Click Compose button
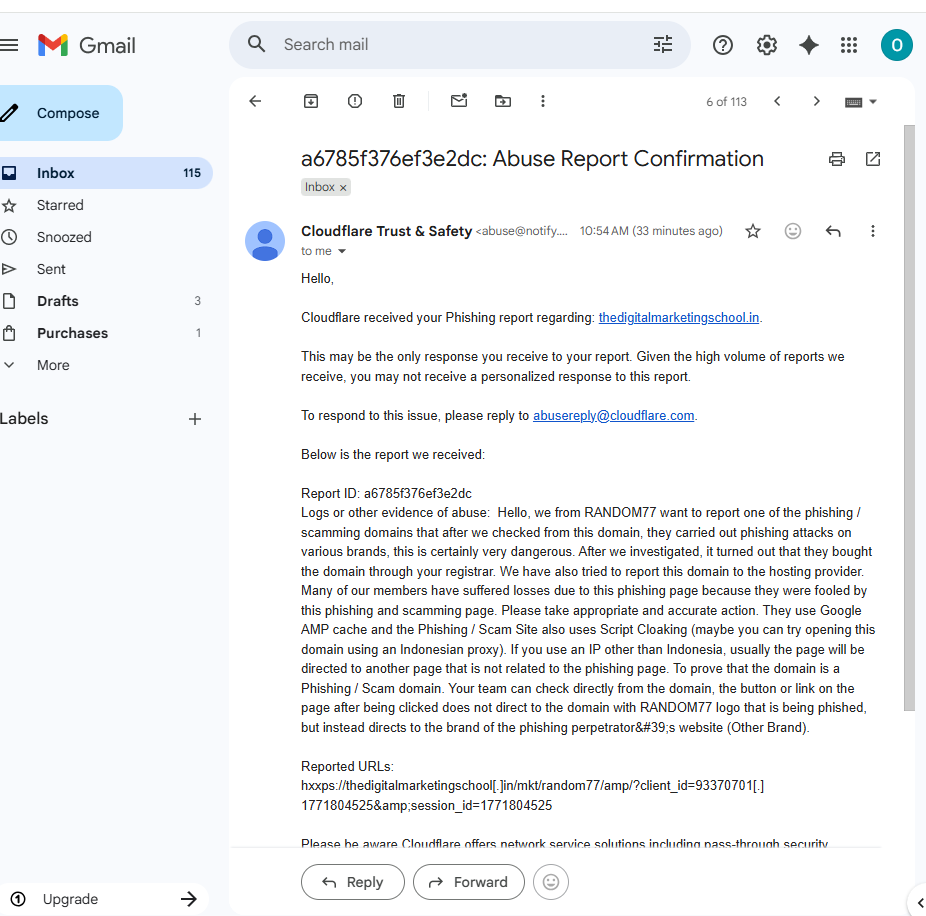 [x=61, y=113]
